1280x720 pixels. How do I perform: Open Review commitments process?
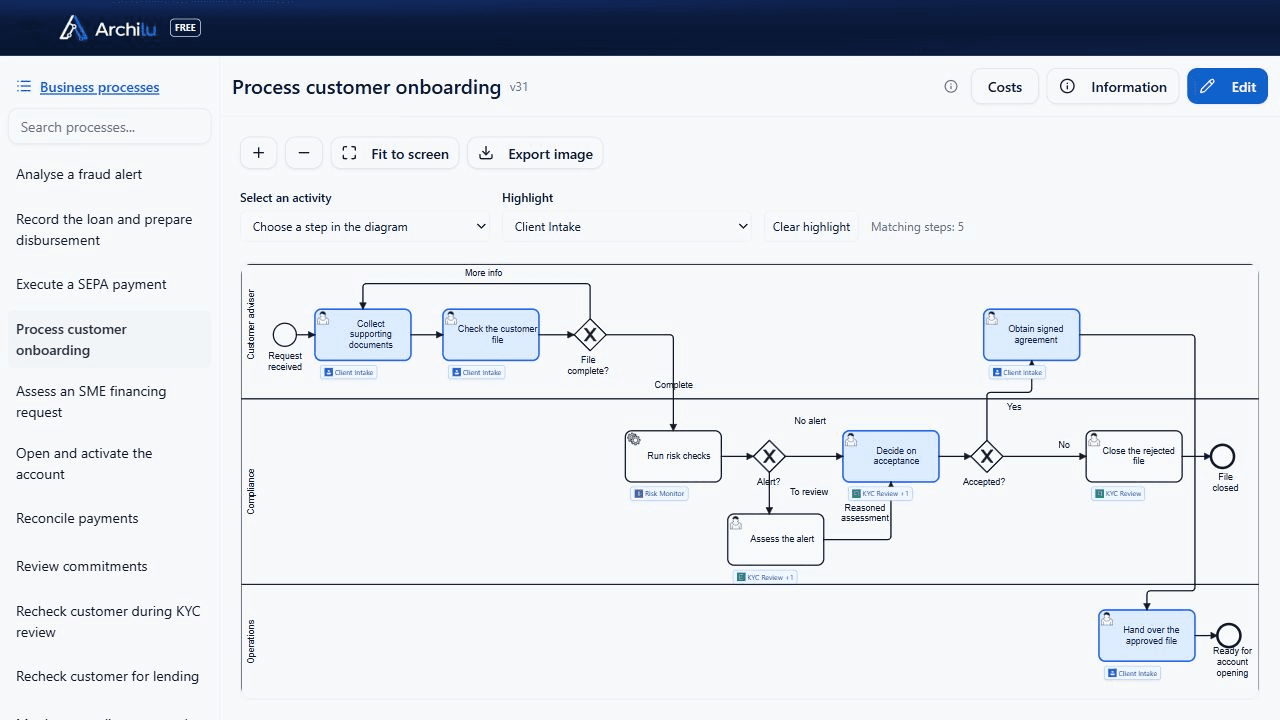(110, 566)
